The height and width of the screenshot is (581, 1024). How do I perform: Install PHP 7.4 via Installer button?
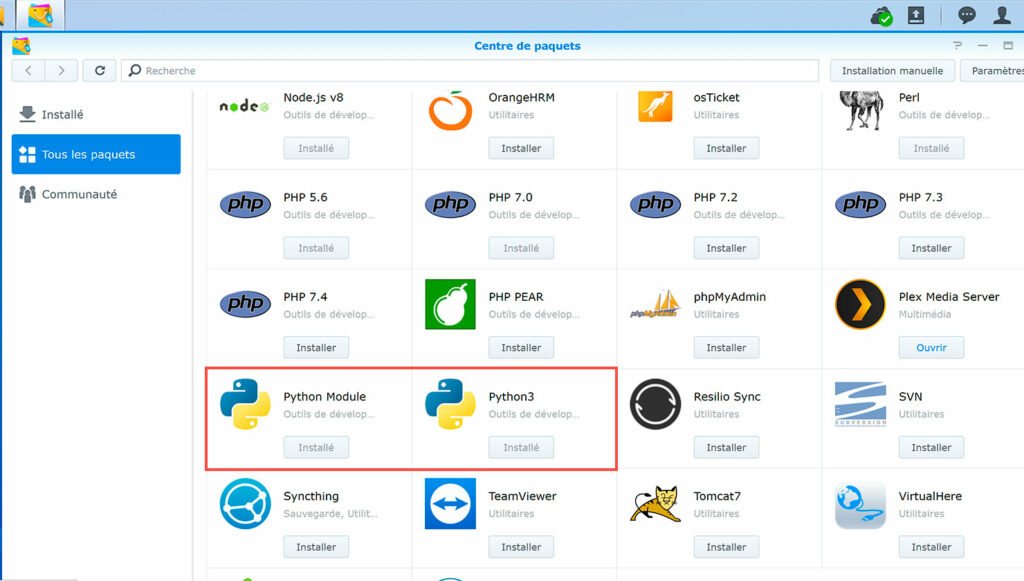(316, 347)
